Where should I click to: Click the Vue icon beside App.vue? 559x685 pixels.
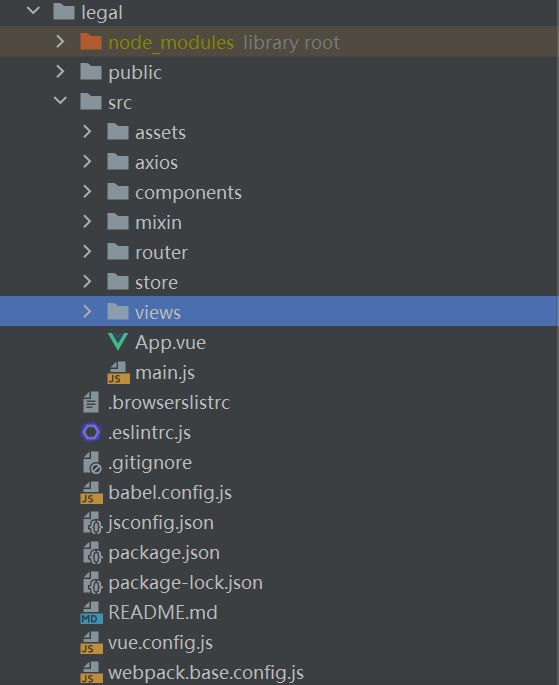click(118, 342)
